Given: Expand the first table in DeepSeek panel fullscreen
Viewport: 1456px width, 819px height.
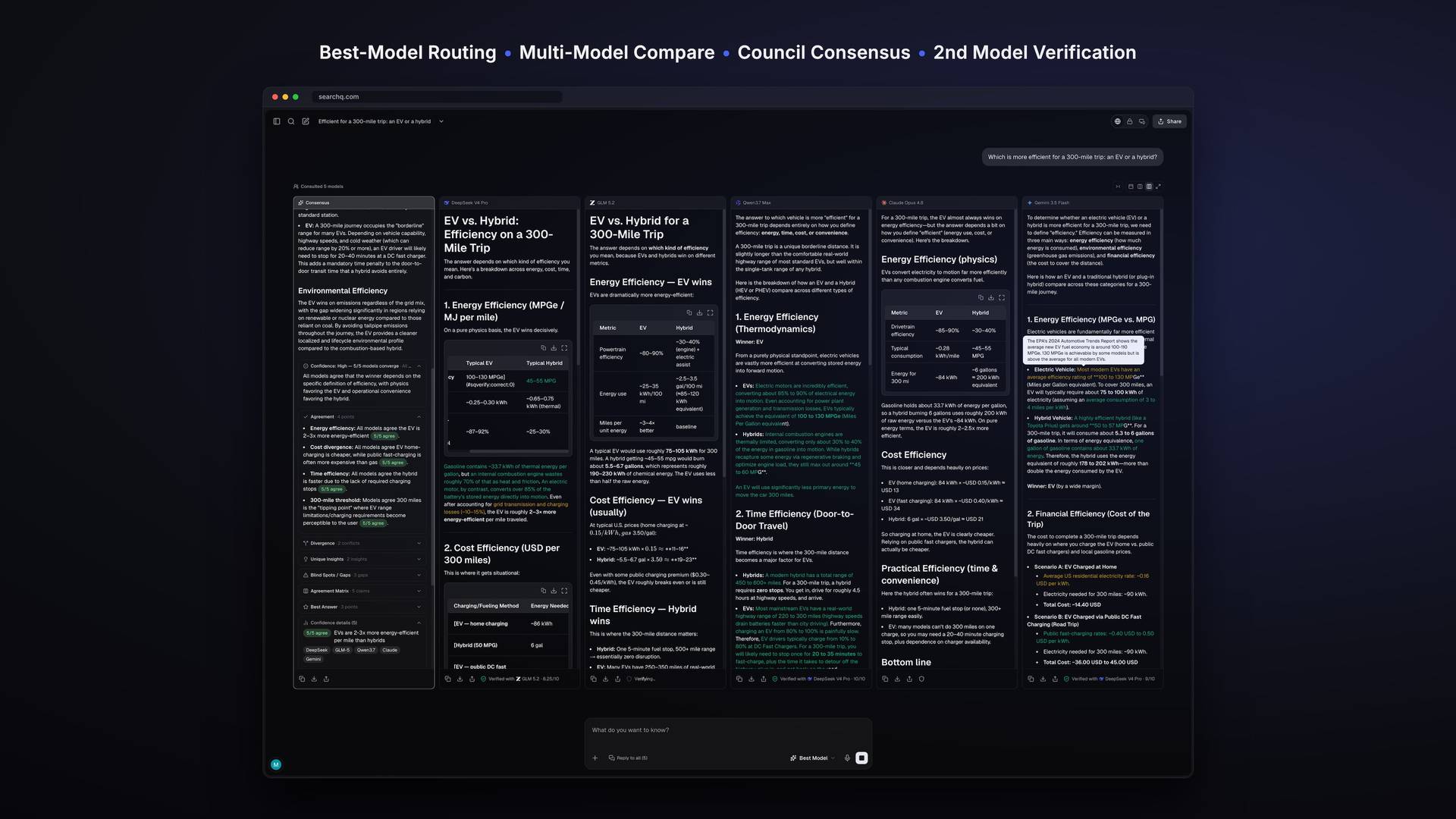Looking at the screenshot, I should 564,348.
